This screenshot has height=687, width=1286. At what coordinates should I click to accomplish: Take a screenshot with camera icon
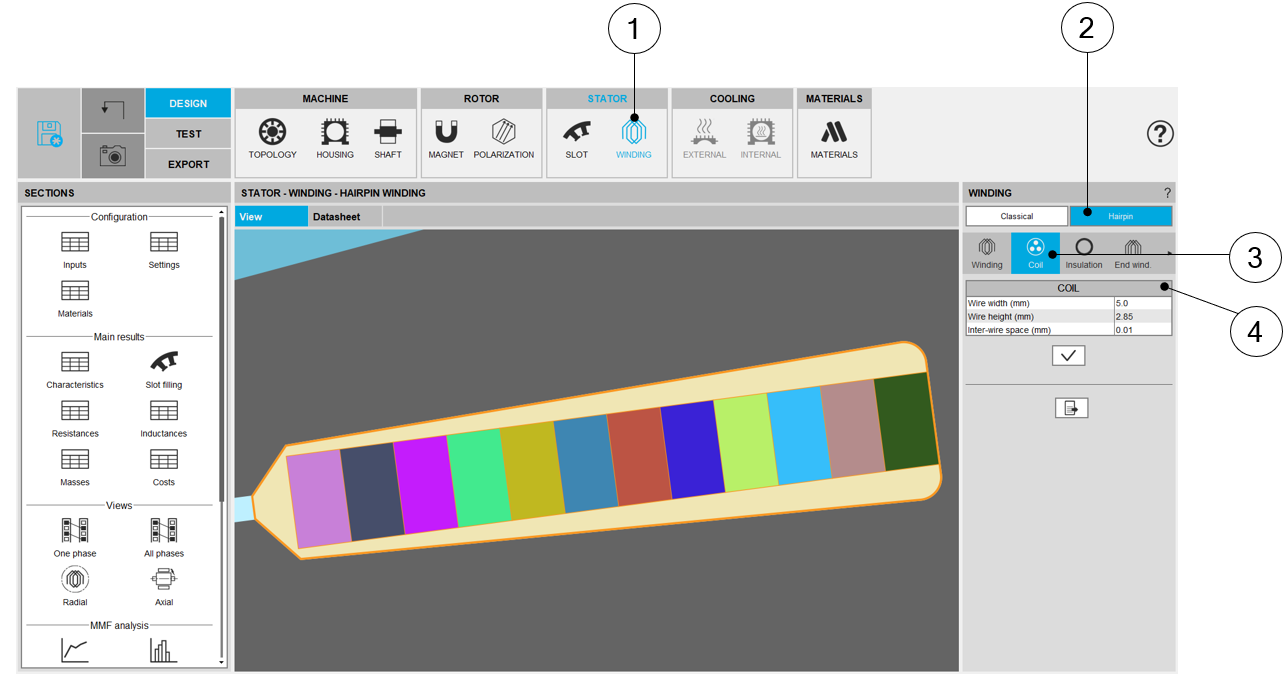coord(112,155)
